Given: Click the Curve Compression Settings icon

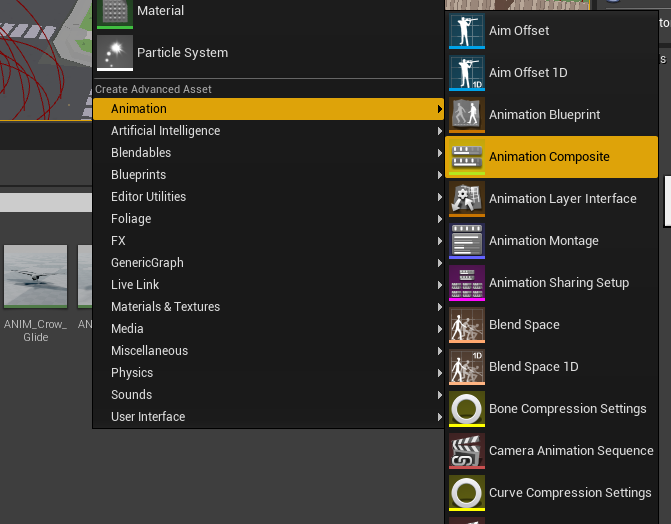Looking at the screenshot, I should click(466, 492).
